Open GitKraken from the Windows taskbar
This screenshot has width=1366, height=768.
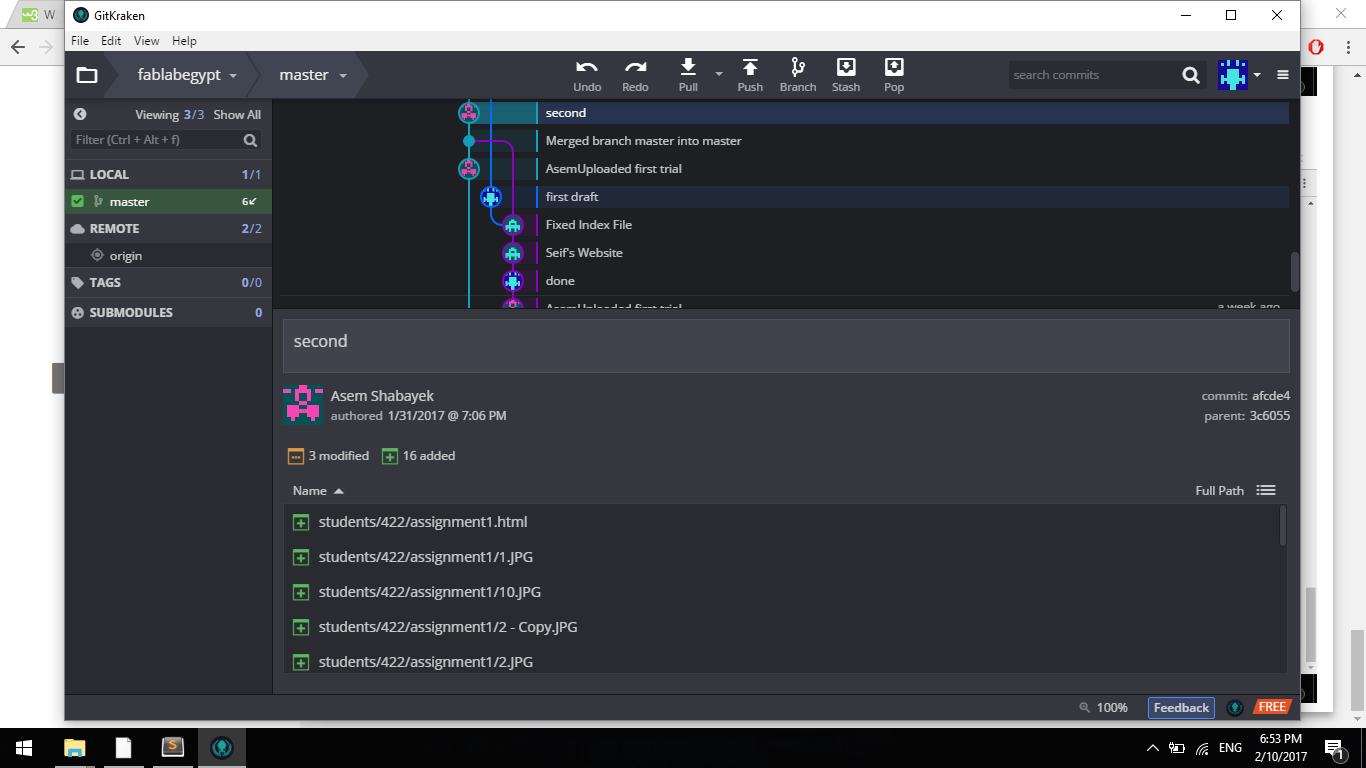pyautogui.click(x=222, y=747)
